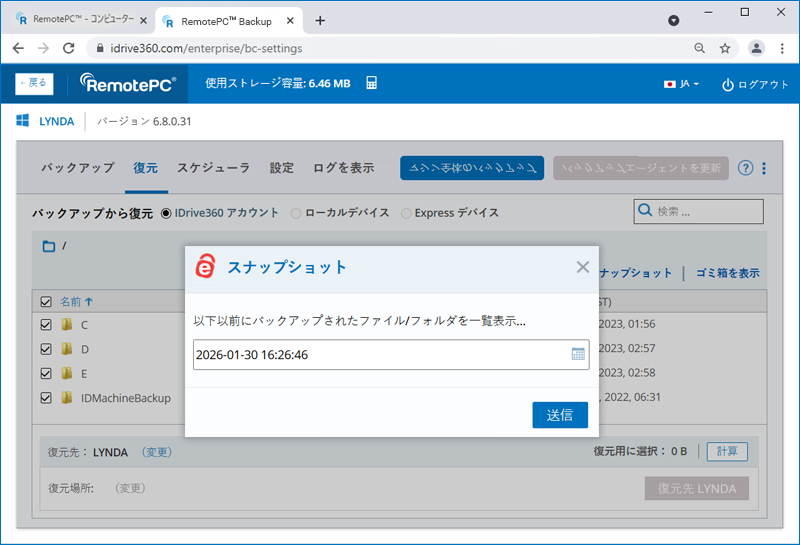Click the site lock icon

pyautogui.click(x=100, y=48)
